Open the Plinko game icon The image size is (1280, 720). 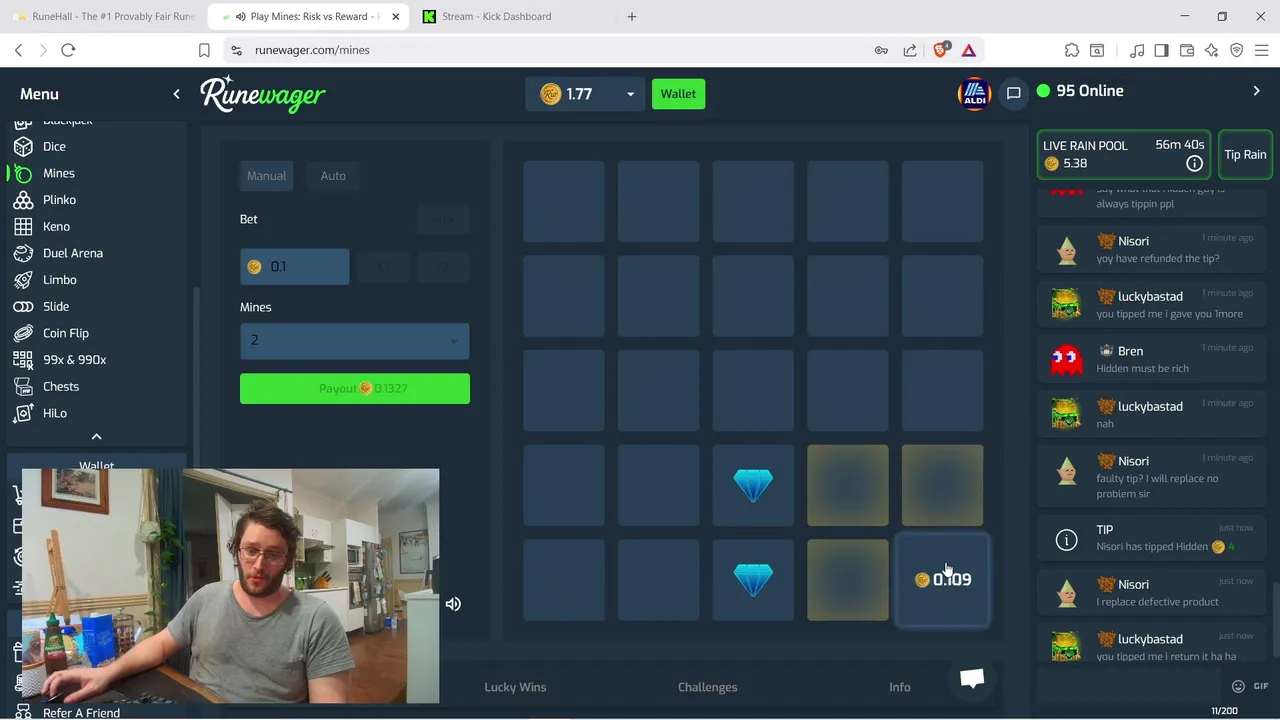pos(23,200)
